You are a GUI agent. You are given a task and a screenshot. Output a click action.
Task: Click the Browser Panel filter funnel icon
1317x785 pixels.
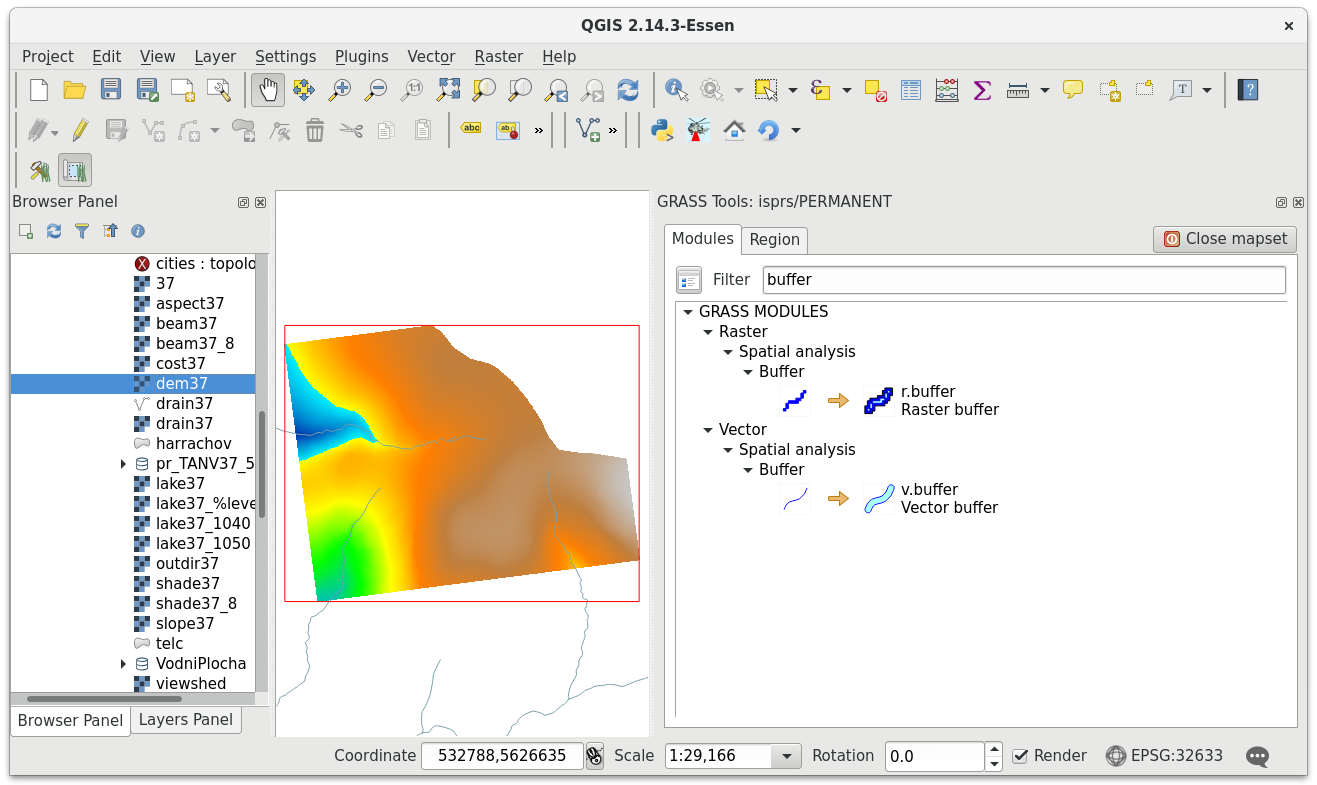point(82,231)
